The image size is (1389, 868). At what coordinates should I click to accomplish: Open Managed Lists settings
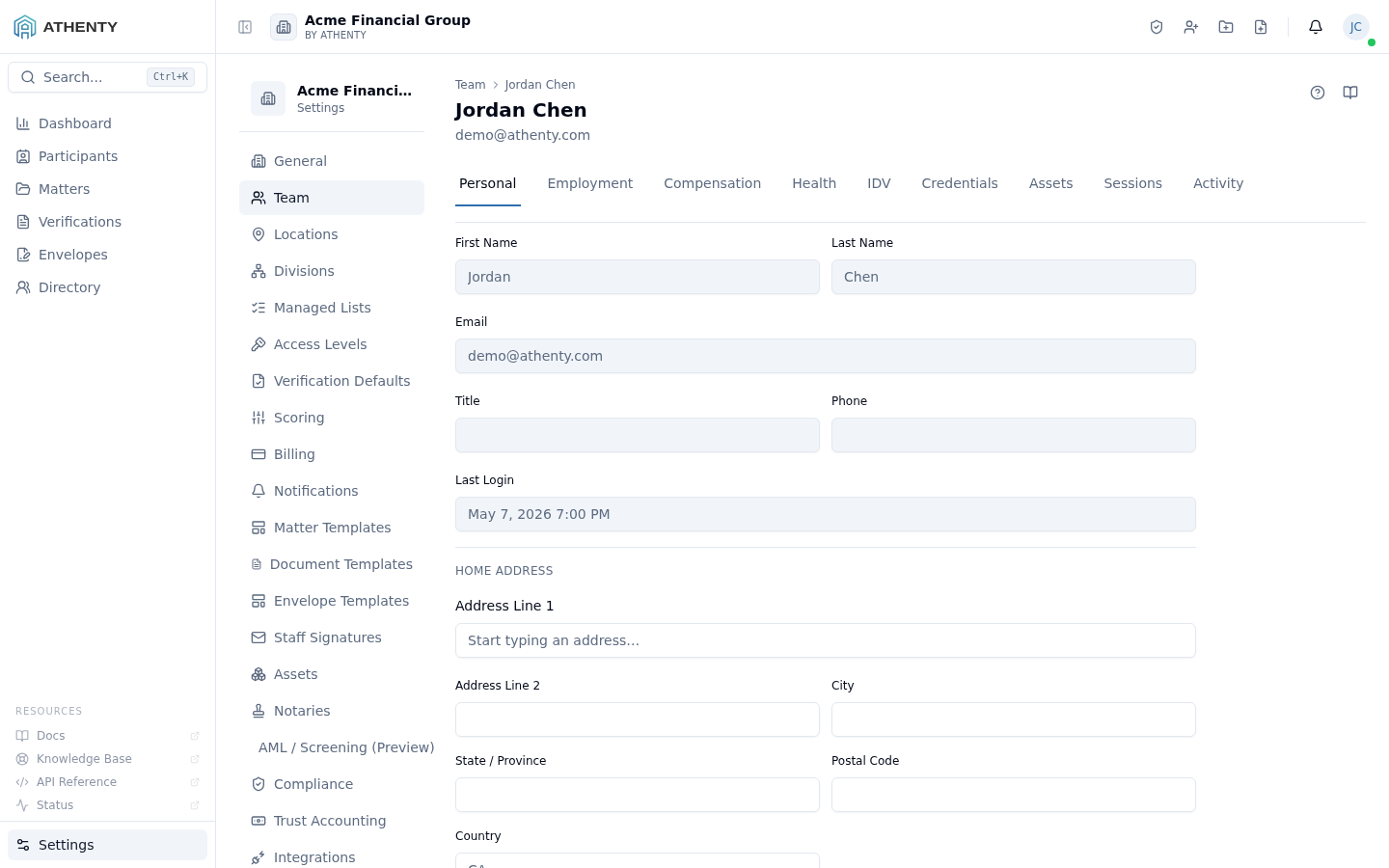(332, 308)
